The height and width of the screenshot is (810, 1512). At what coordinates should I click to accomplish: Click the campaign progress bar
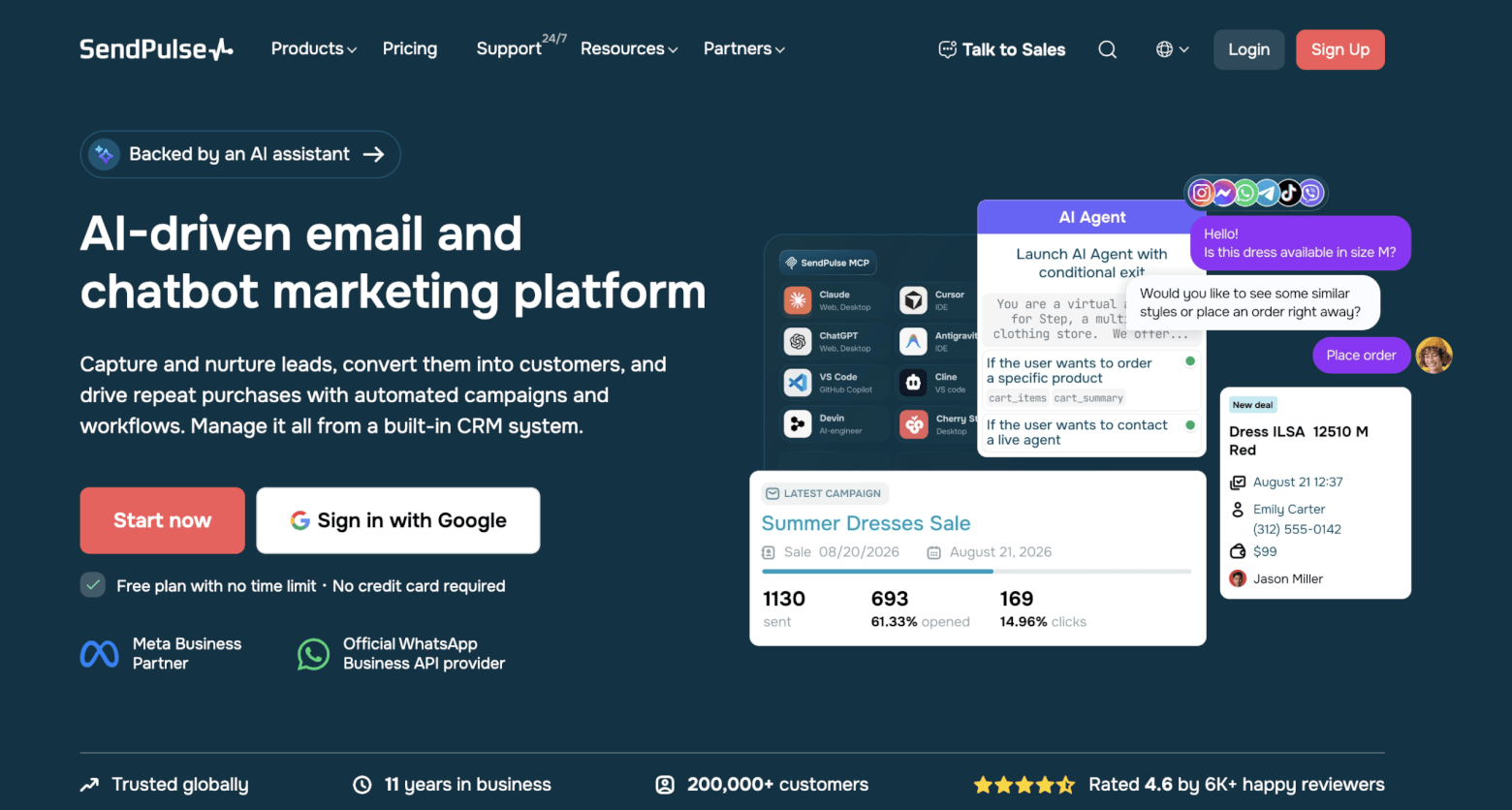(976, 572)
